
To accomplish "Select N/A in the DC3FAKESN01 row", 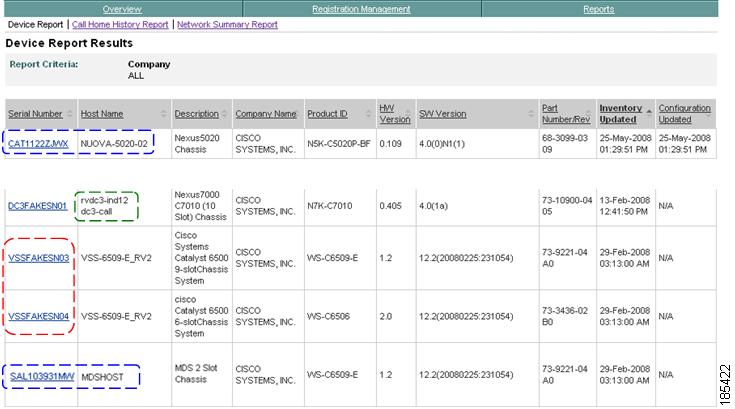I will [x=666, y=206].
